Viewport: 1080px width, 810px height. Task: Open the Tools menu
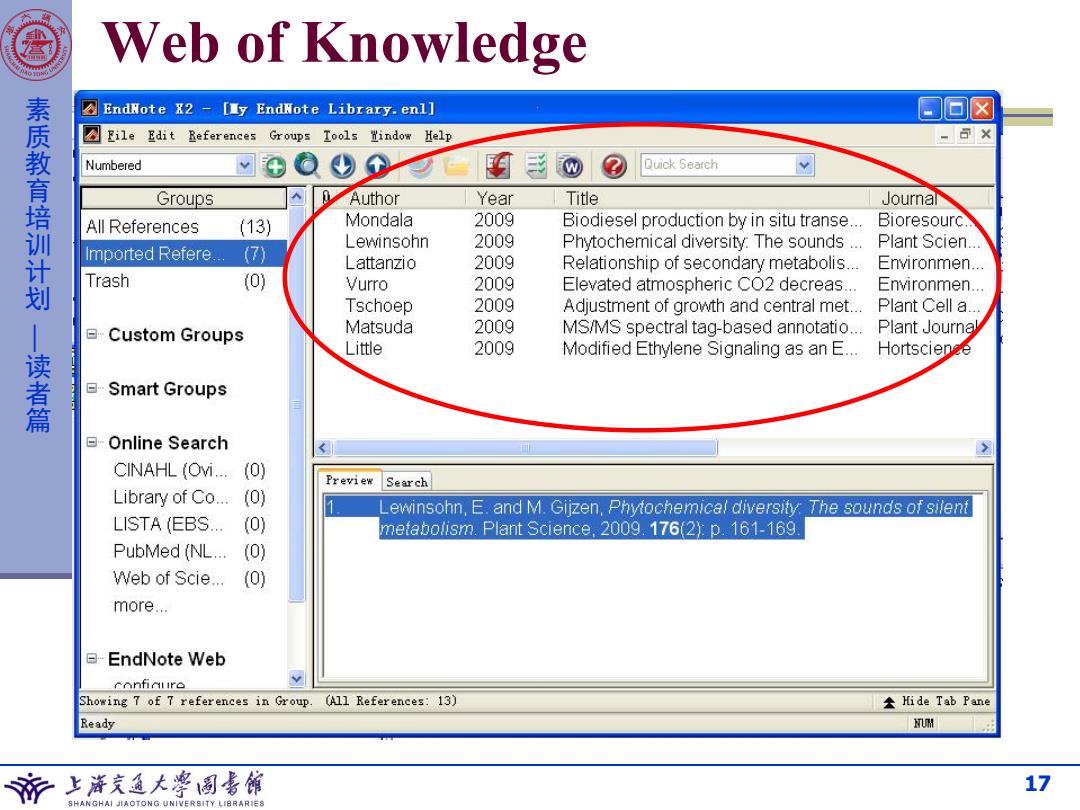point(340,136)
